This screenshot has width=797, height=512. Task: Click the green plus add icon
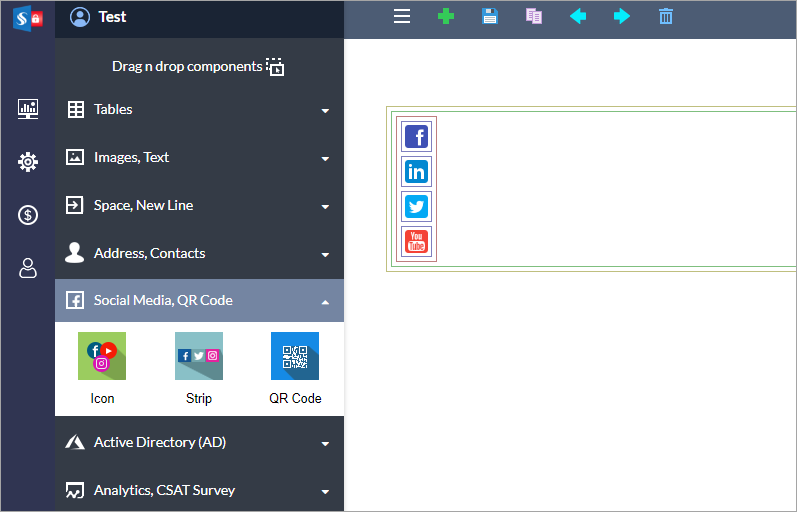446,16
